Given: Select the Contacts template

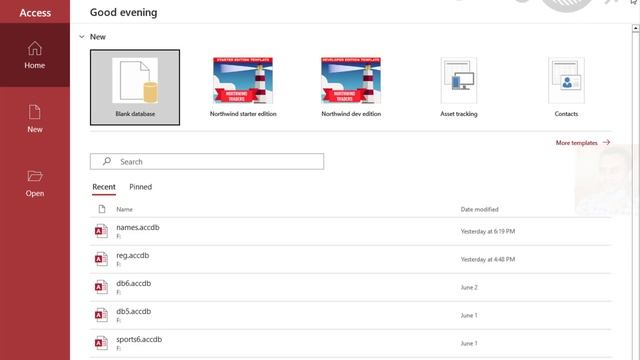Looking at the screenshot, I should [566, 87].
